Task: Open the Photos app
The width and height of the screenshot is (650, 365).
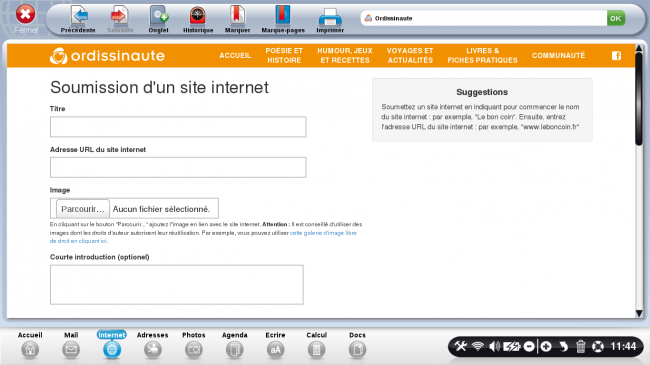Action: click(x=194, y=345)
